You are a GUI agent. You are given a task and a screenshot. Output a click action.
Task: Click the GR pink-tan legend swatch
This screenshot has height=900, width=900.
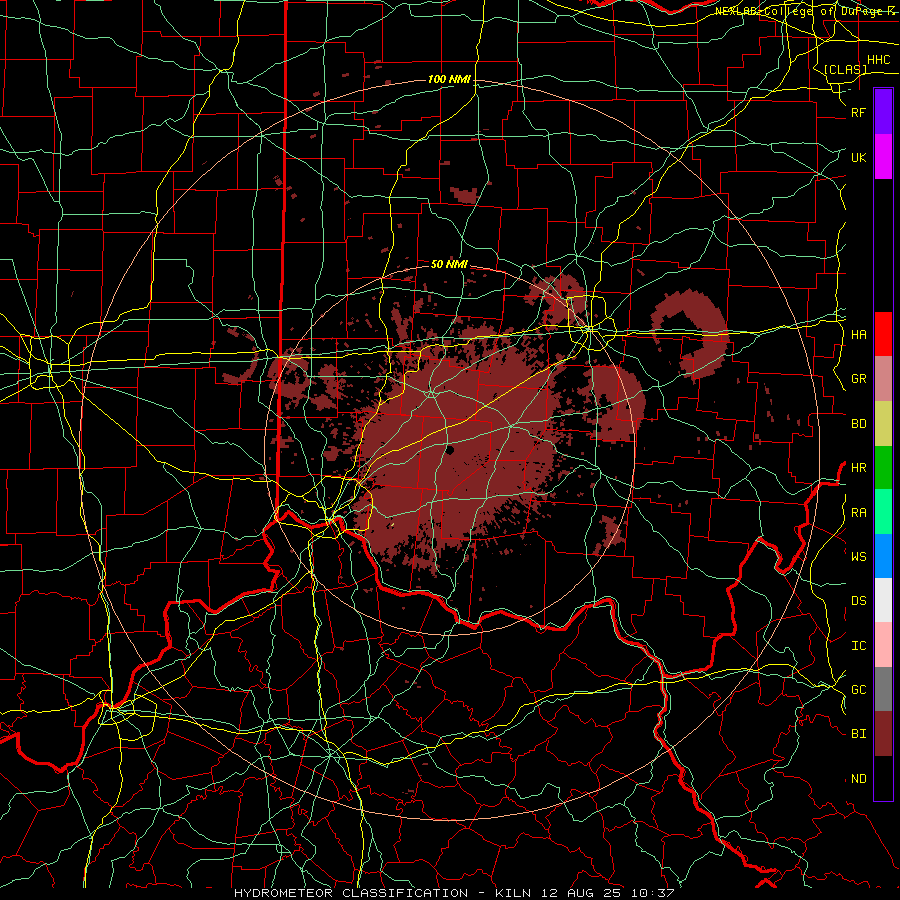883,379
